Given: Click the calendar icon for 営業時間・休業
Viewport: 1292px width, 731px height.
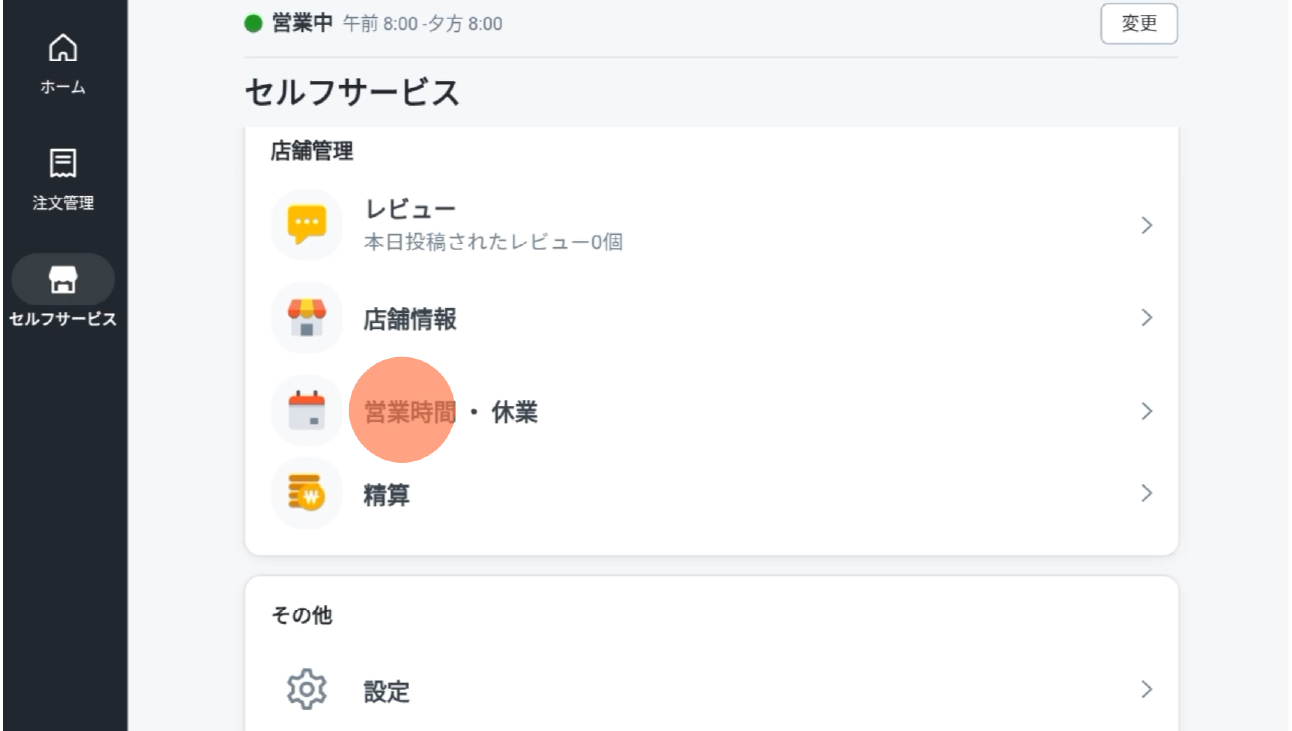Looking at the screenshot, I should click(x=307, y=410).
